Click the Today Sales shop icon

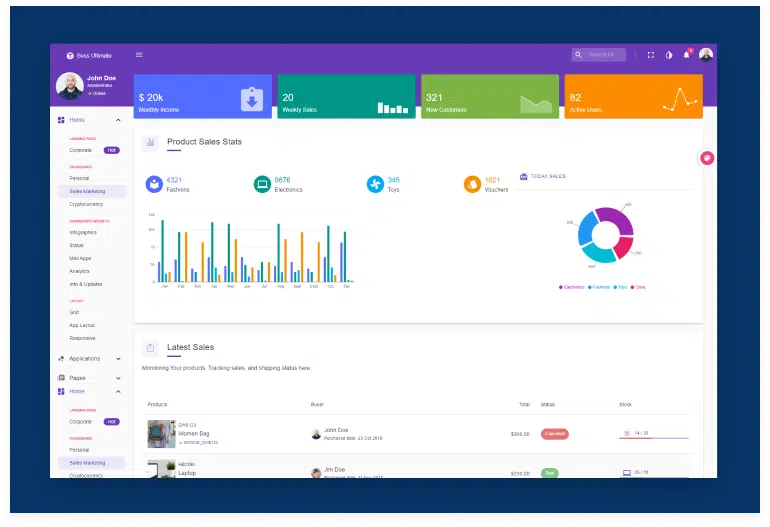(x=523, y=176)
